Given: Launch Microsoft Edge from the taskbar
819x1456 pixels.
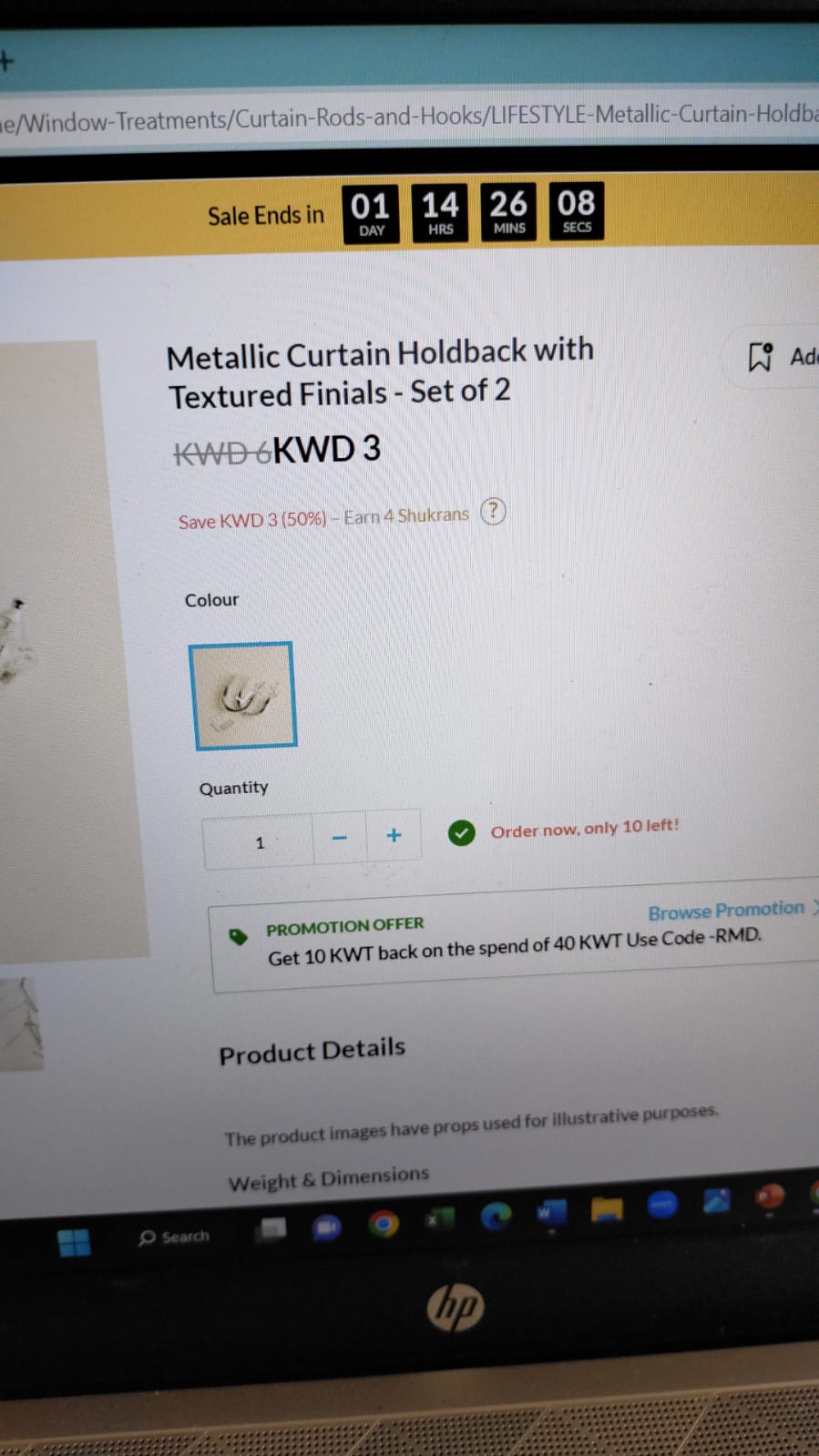Looking at the screenshot, I should click(x=496, y=1216).
